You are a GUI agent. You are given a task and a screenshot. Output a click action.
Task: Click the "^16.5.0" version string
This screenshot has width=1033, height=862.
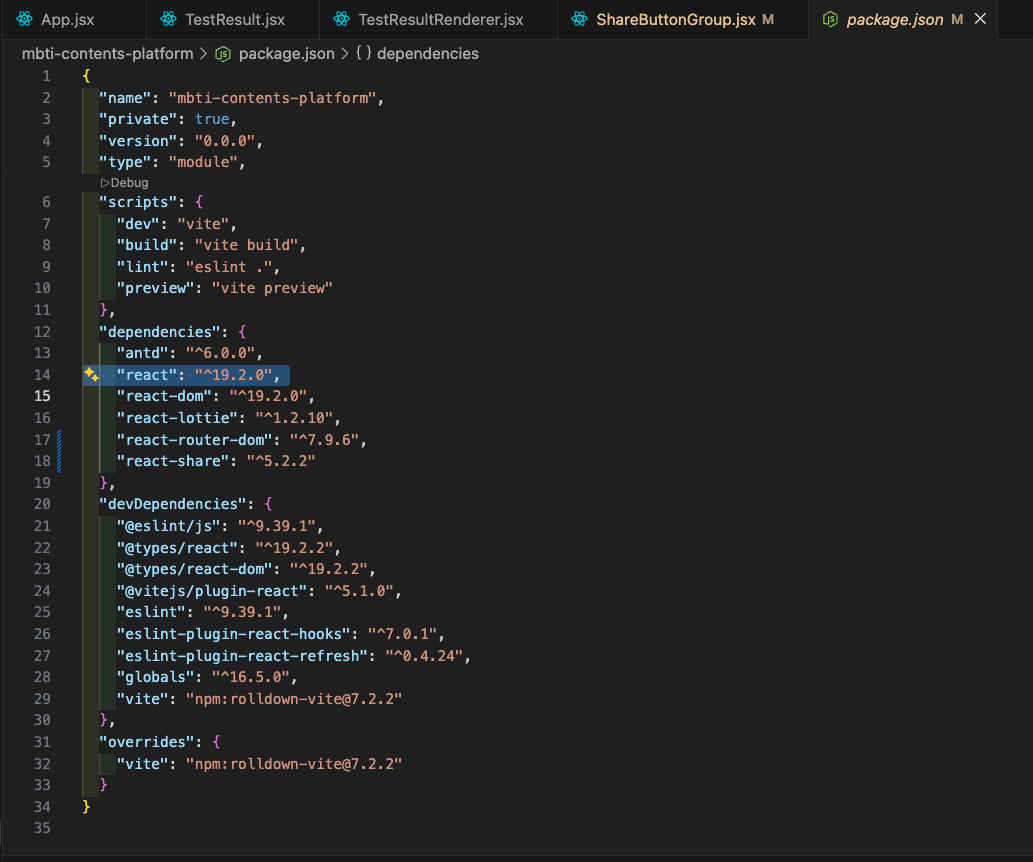pyautogui.click(x=250, y=677)
